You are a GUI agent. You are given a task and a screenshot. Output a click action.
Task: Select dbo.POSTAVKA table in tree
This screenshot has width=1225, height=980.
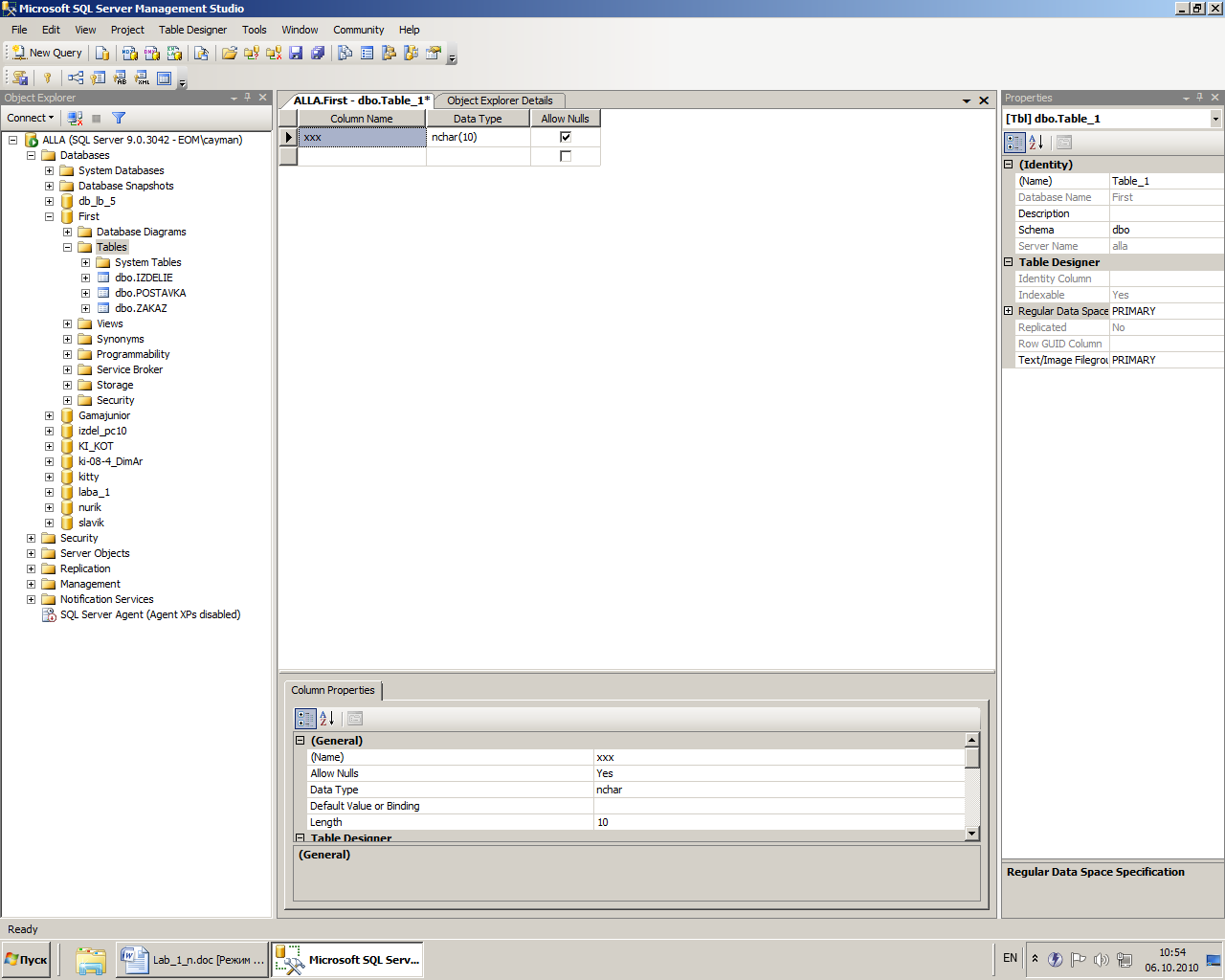(x=150, y=293)
